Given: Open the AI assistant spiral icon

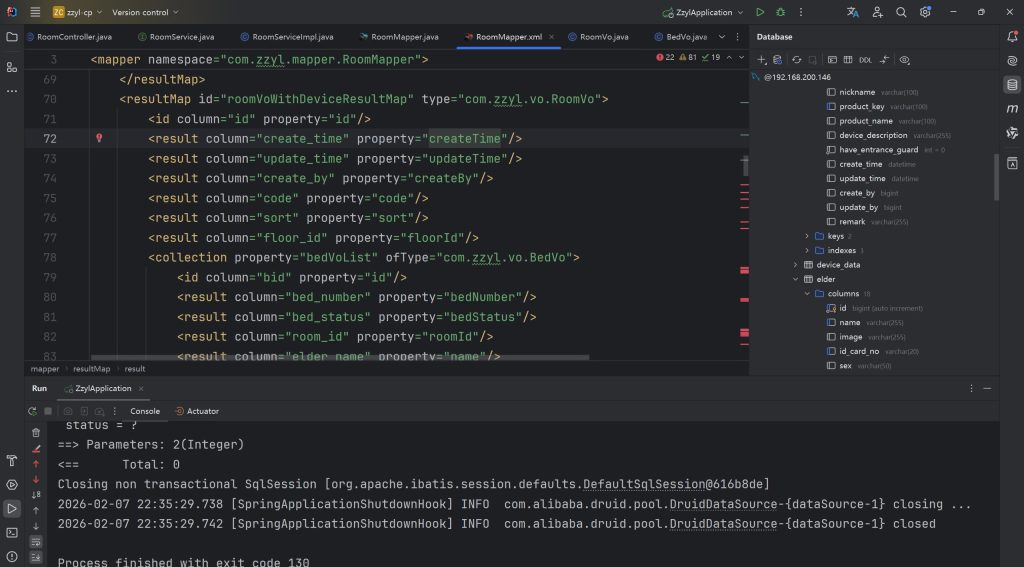Looking at the screenshot, I should (1012, 61).
